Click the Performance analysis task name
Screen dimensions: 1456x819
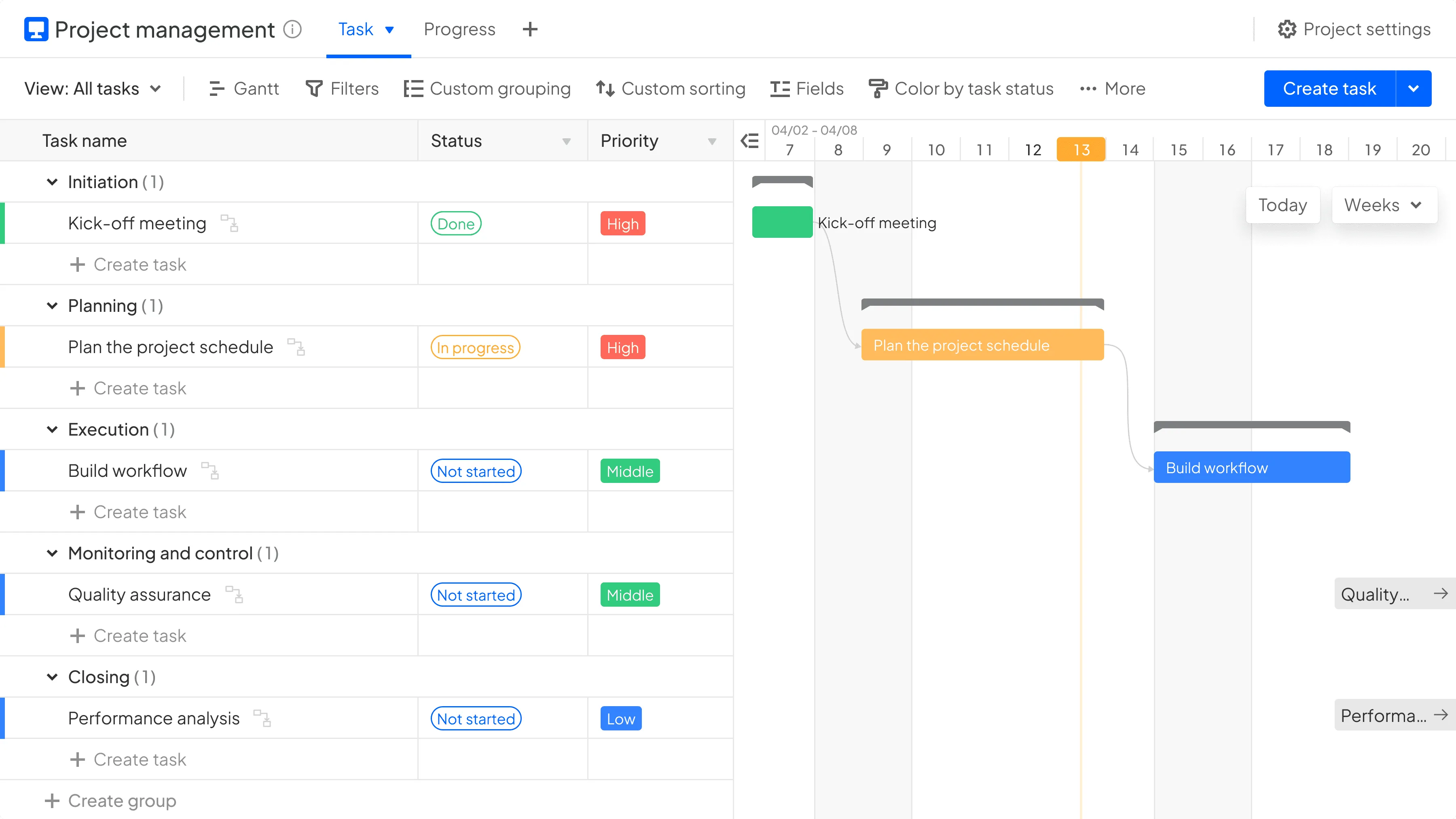tap(154, 718)
